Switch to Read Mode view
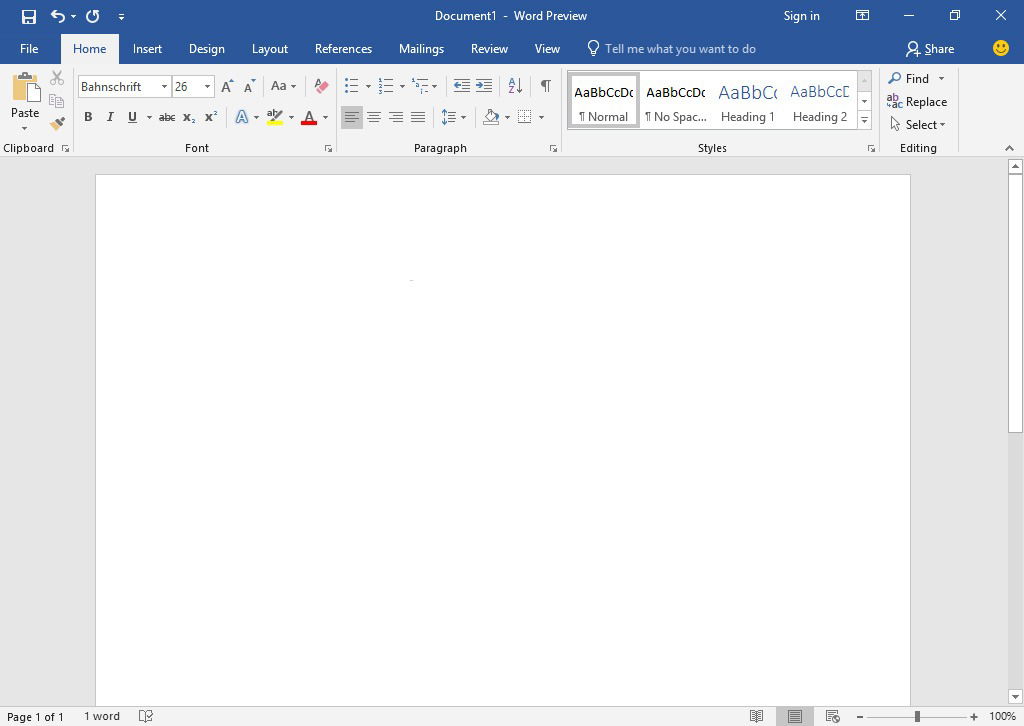1024x726 pixels. (756, 716)
